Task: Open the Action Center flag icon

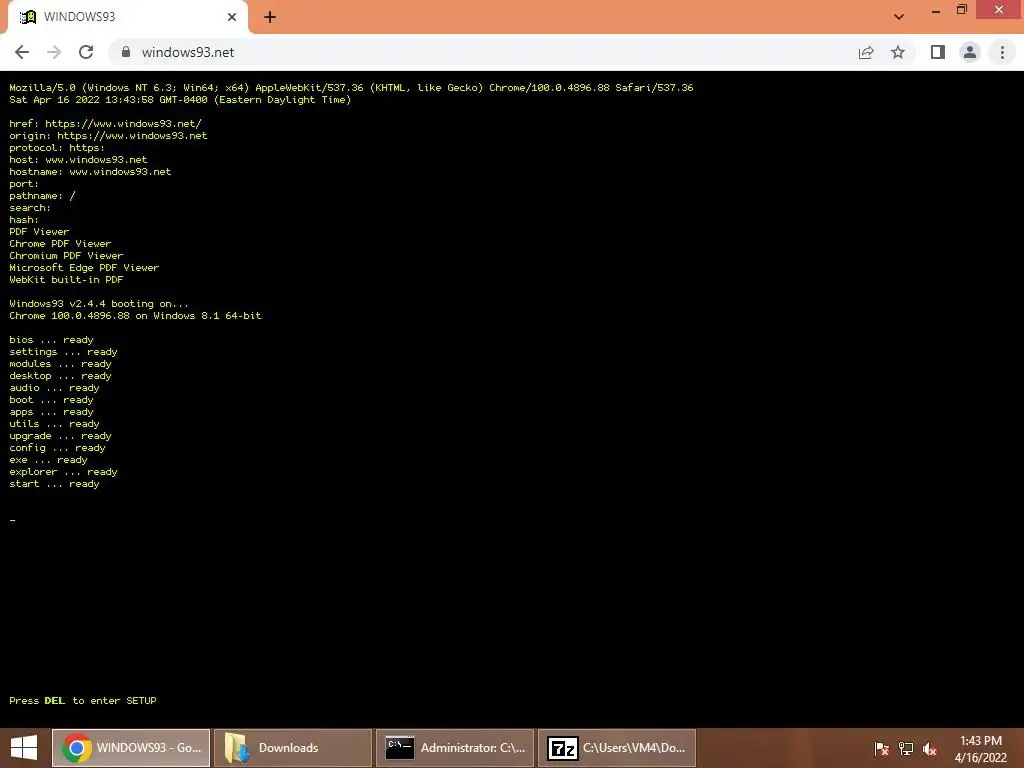Action: pos(881,748)
